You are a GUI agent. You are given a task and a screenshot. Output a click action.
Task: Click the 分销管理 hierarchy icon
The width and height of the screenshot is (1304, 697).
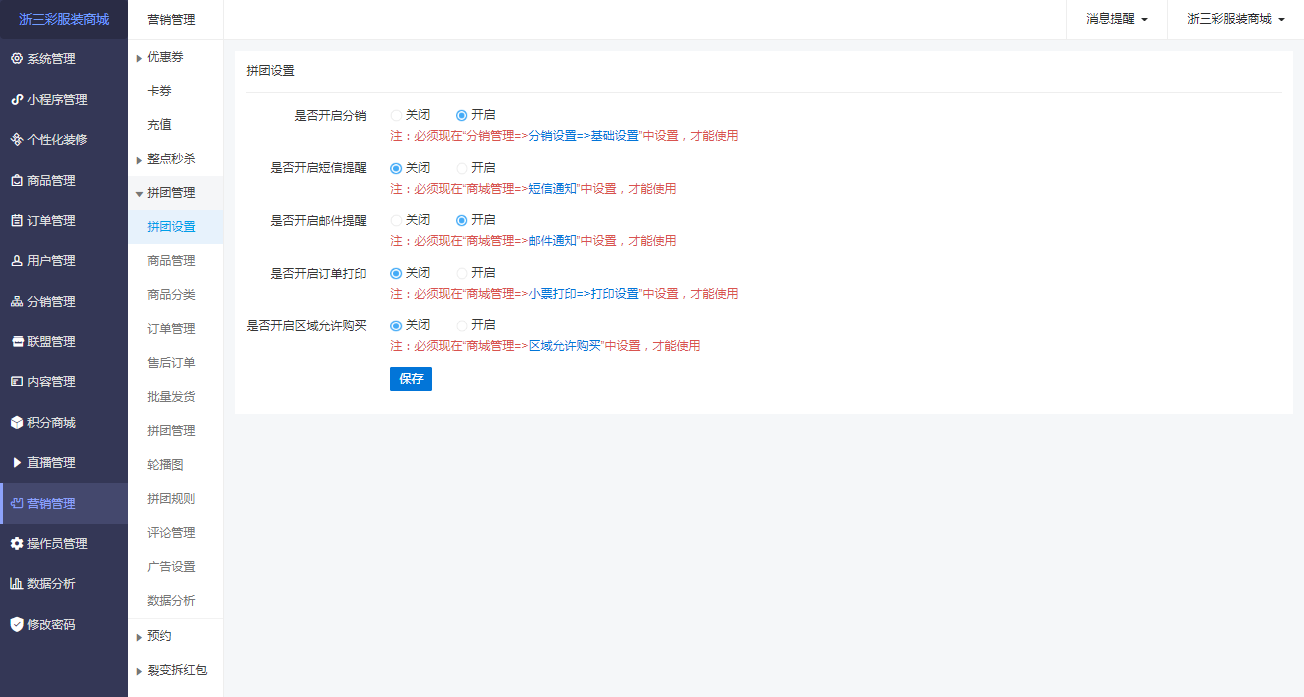(16, 302)
